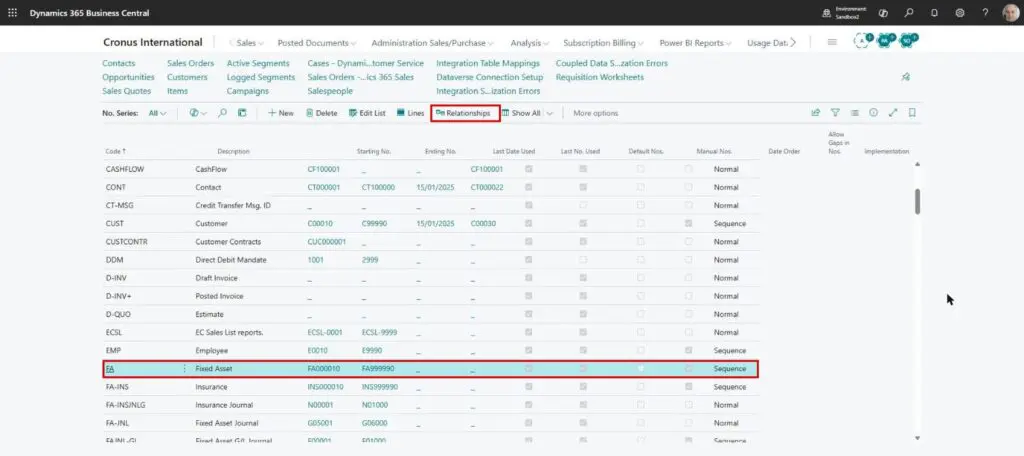
Task: Click starting number FA000010
Action: (323, 368)
